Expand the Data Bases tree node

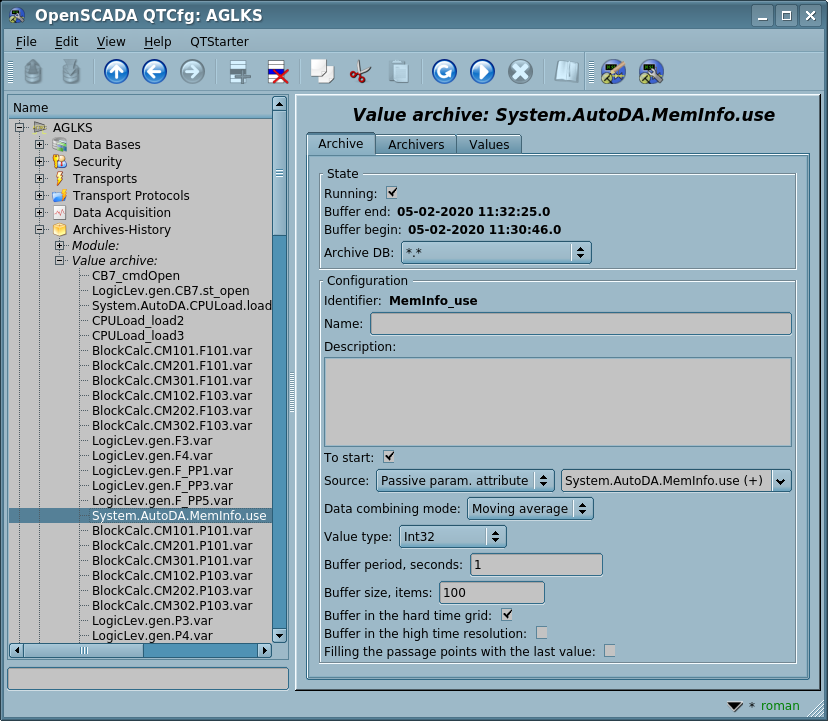pyautogui.click(x=40, y=144)
